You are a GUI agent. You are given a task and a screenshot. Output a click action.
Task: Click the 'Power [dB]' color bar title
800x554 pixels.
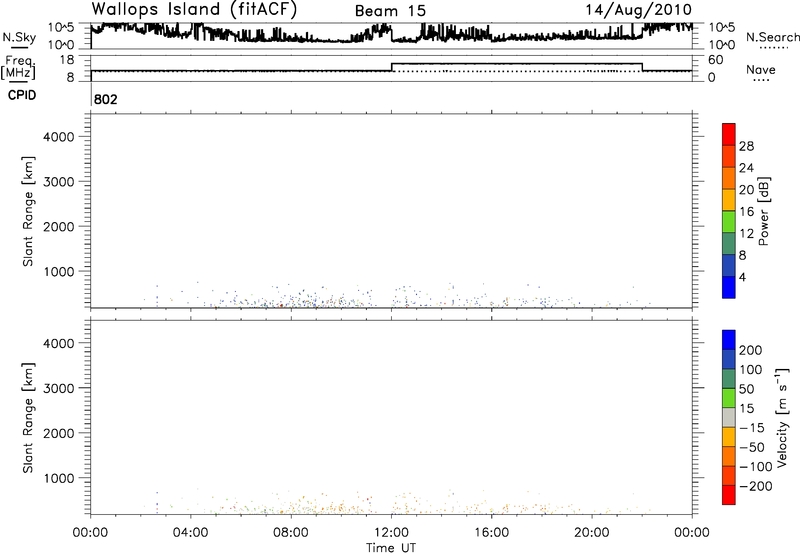pos(764,211)
